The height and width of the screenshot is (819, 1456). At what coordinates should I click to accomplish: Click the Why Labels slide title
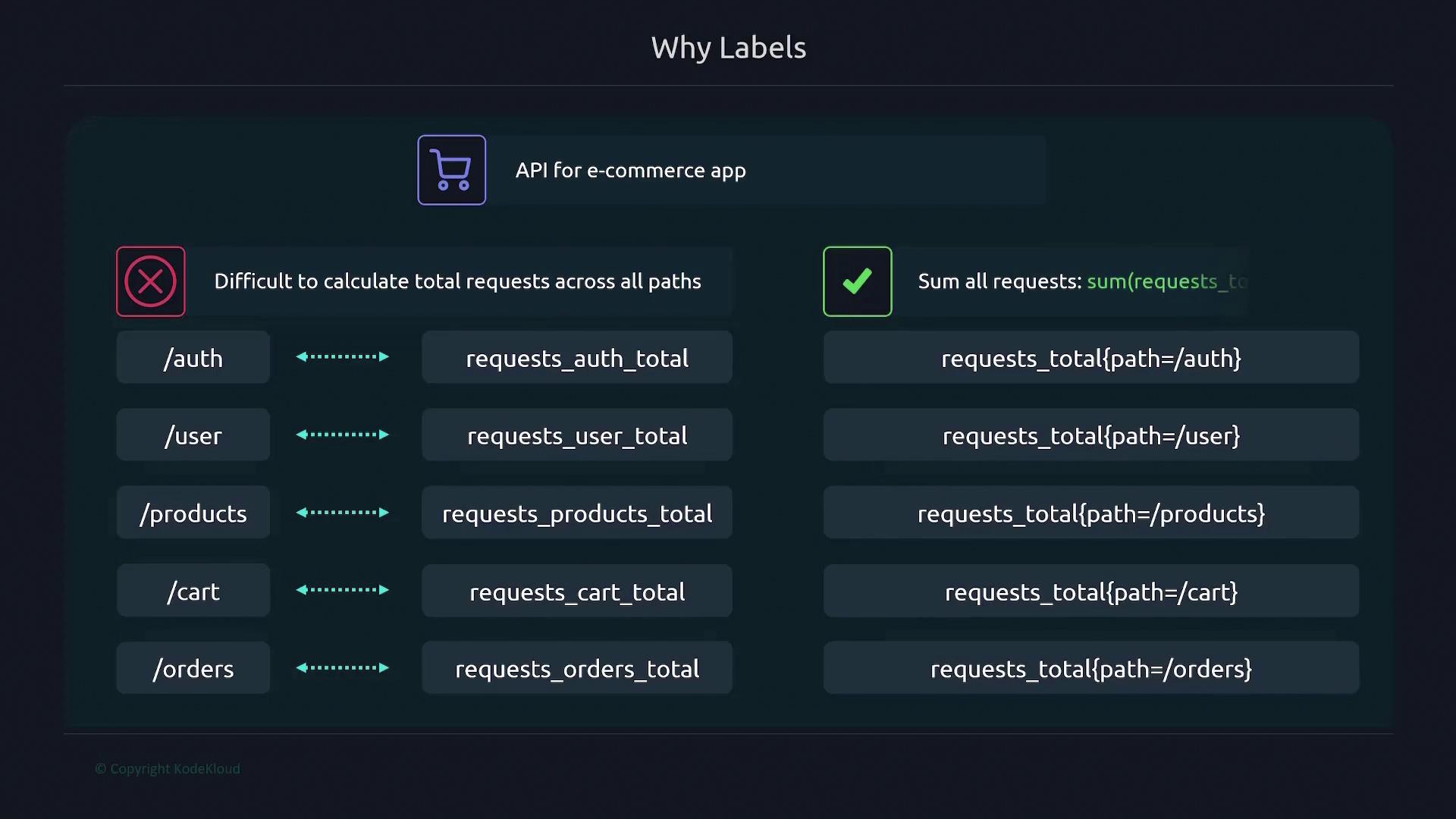coord(728,48)
